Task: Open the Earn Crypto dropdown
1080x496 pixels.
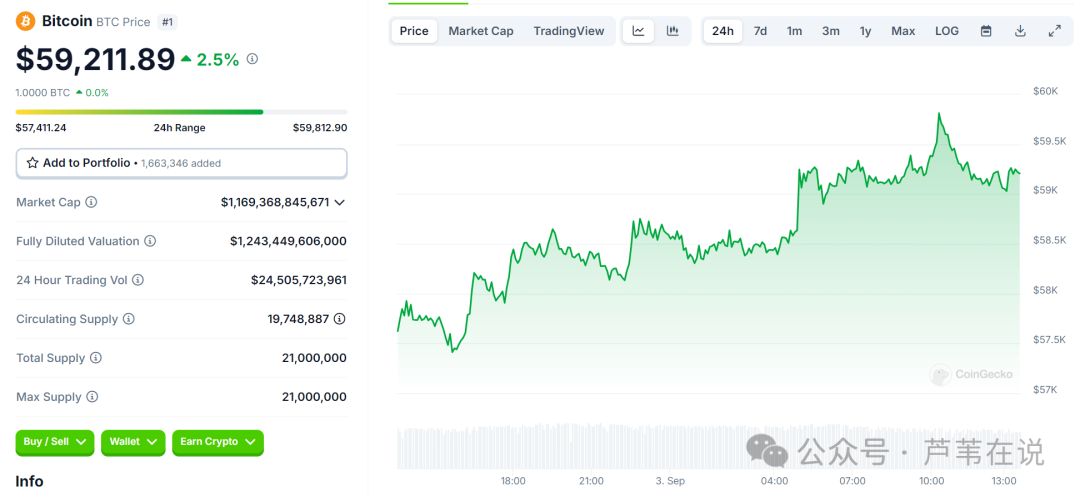Action: click(218, 442)
